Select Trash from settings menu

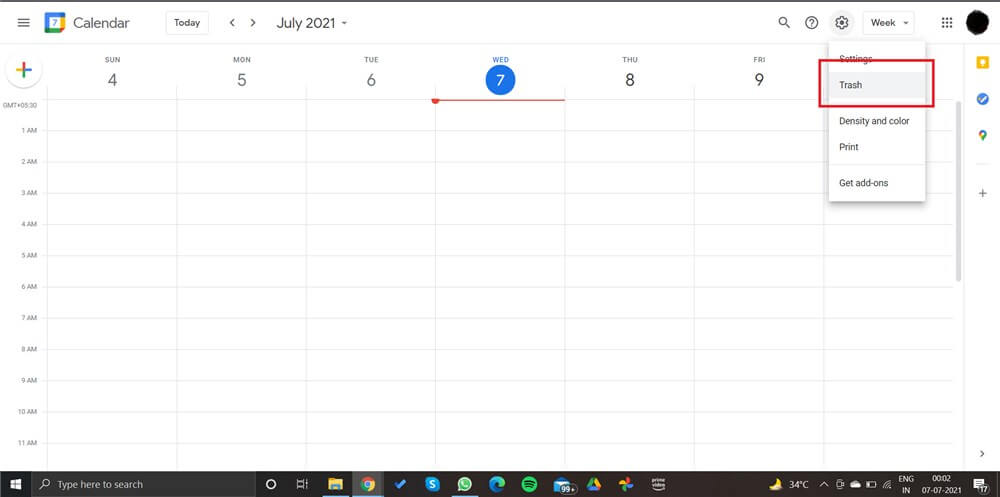click(x=851, y=85)
